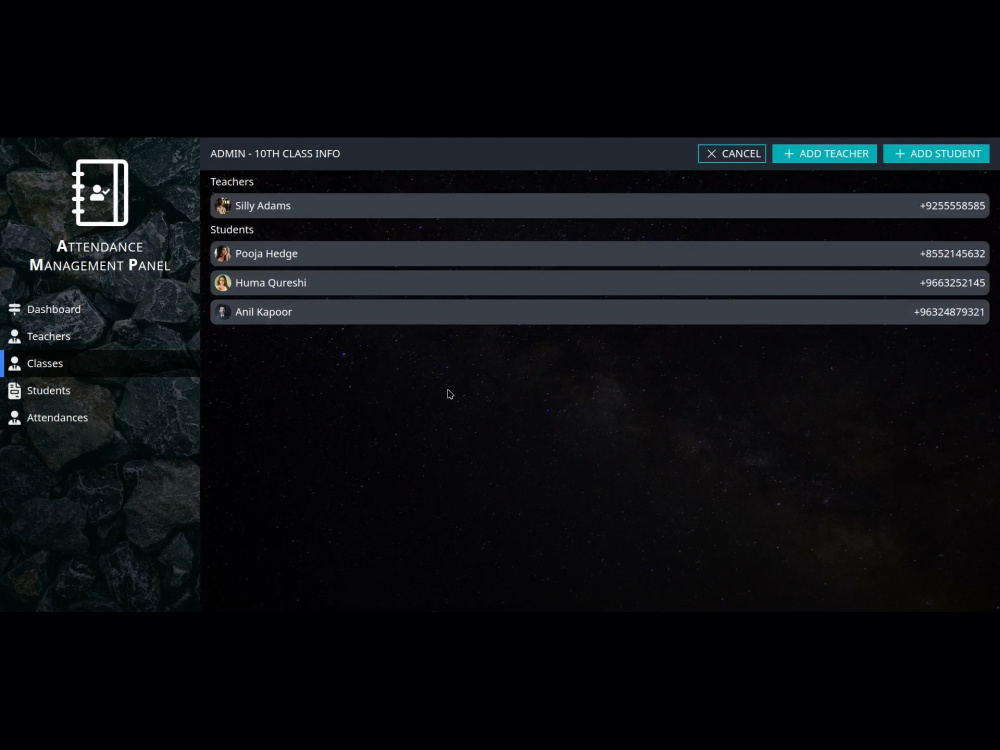Click the plus icon on Add Teacher

[789, 154]
